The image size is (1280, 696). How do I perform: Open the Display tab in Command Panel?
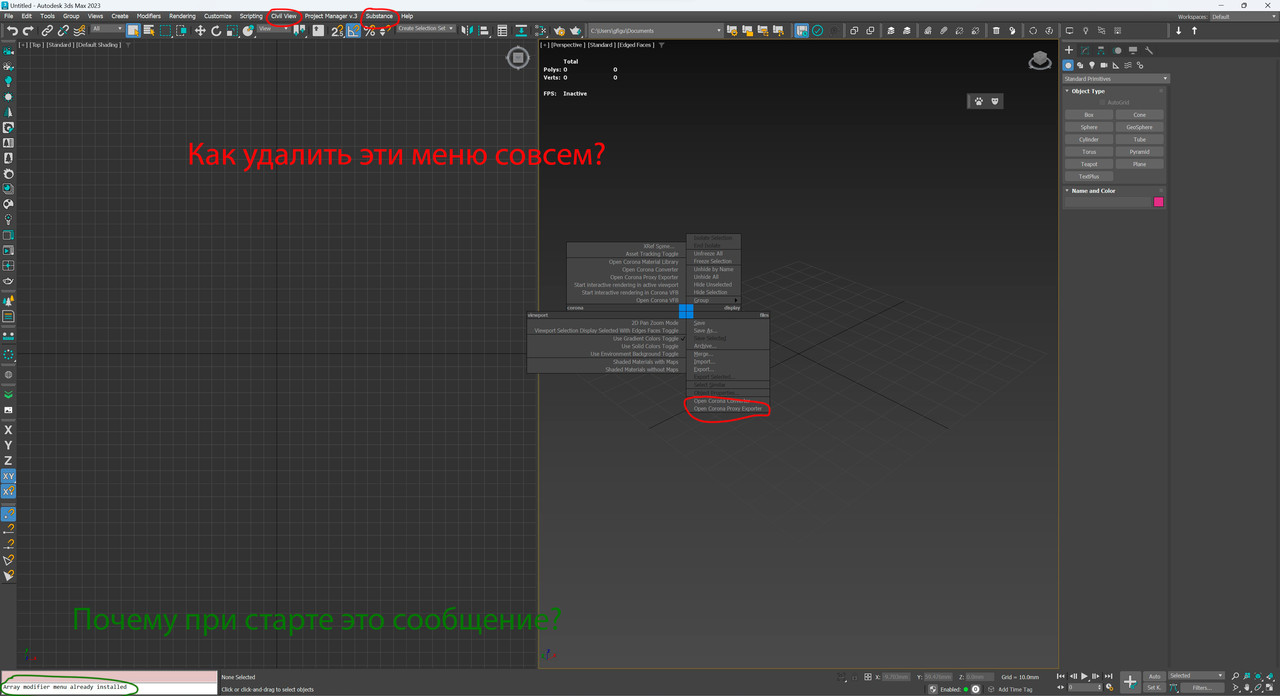[x=1133, y=50]
